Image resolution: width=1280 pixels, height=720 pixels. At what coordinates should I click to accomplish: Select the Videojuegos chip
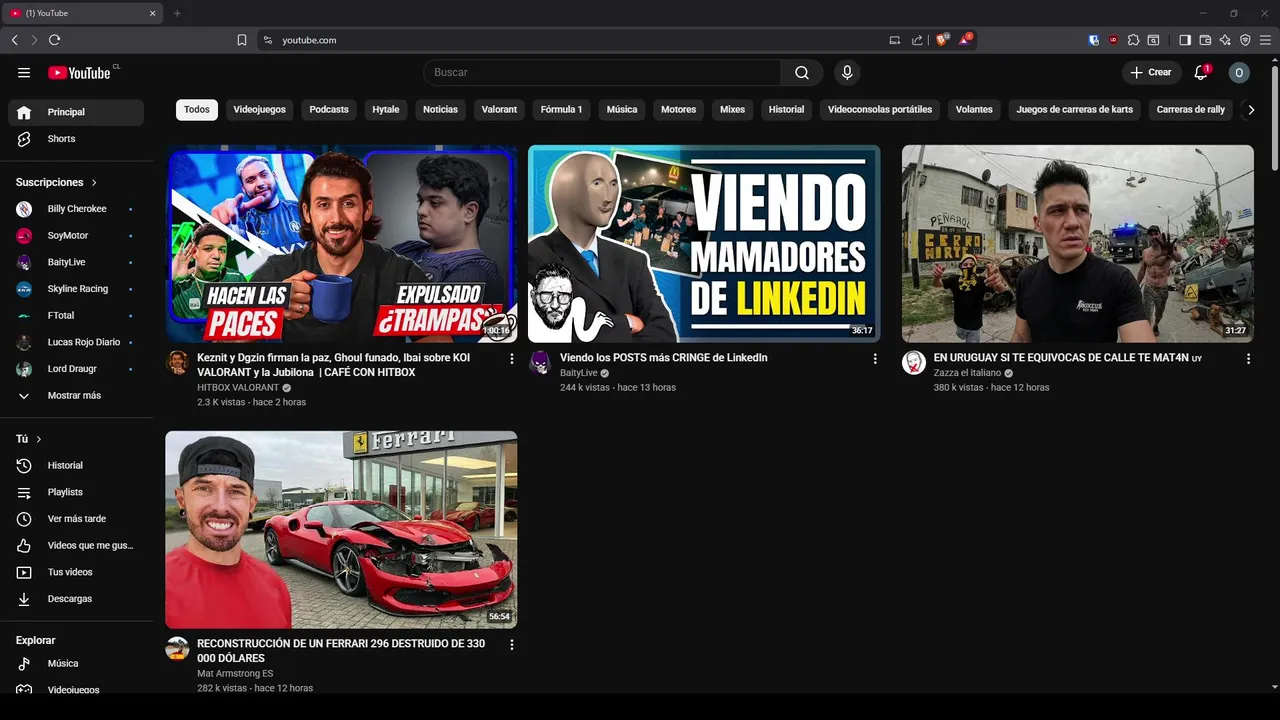tap(259, 110)
